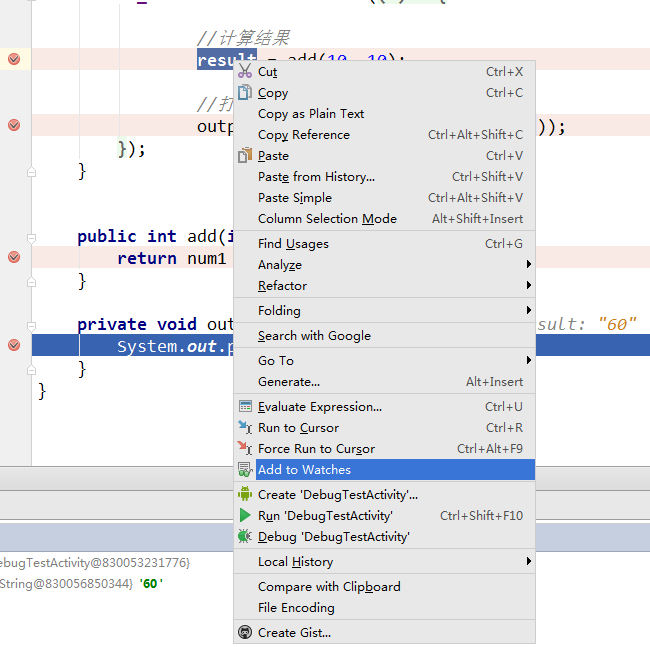This screenshot has width=650, height=647.
Task: Click fold end marker below return num1
Action: click(32, 282)
